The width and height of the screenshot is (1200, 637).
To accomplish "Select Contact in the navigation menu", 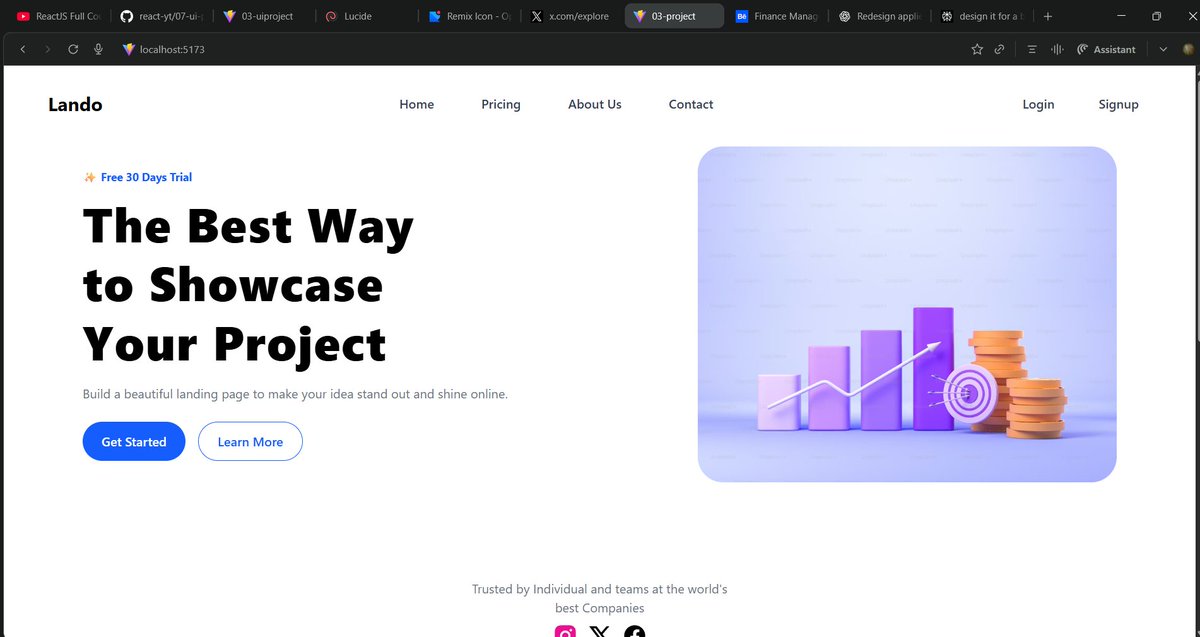I will point(690,104).
